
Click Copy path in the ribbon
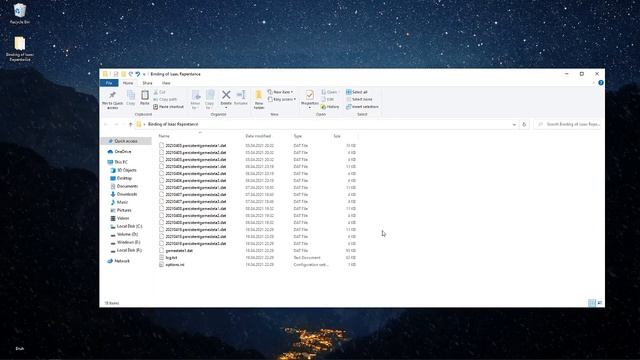click(165, 99)
